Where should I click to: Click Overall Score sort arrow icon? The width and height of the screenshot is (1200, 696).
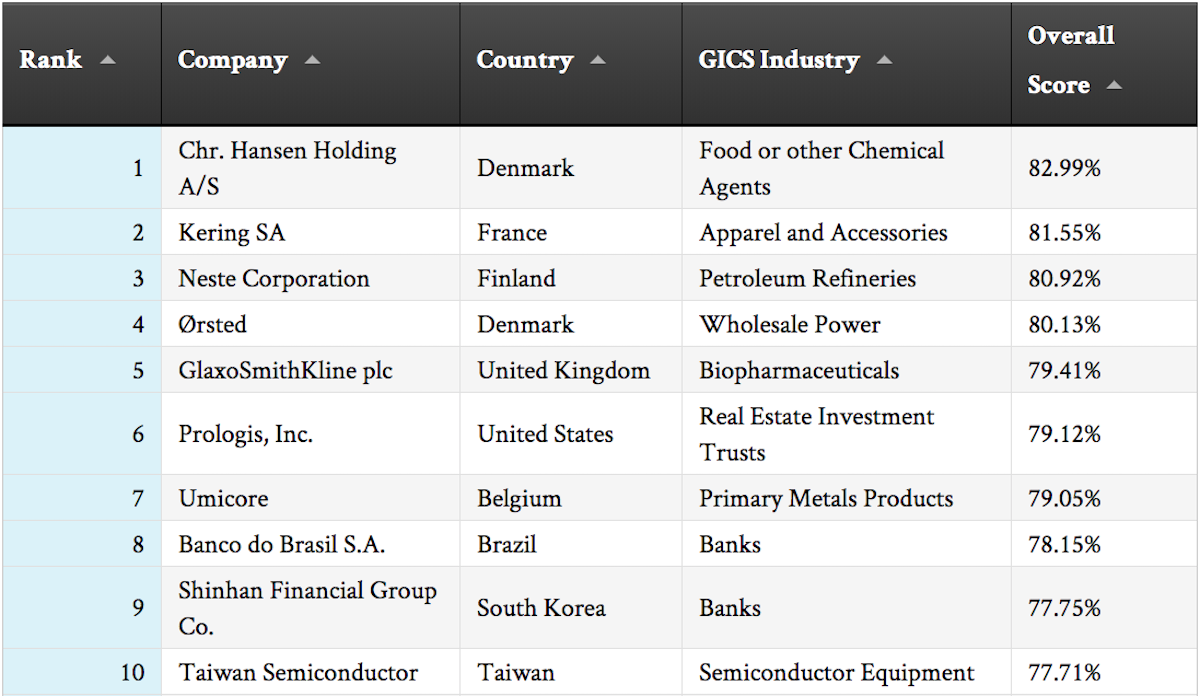[1114, 86]
